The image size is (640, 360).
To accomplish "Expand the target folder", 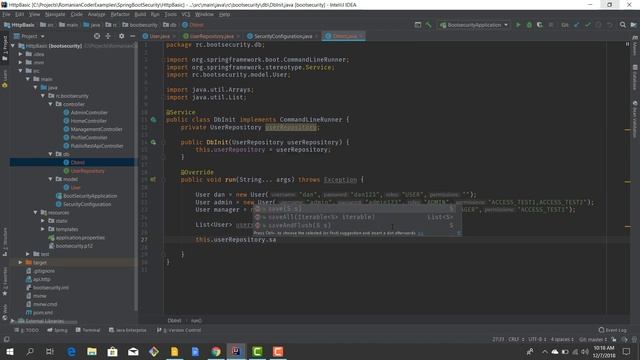I will pyautogui.click(x=20, y=262).
